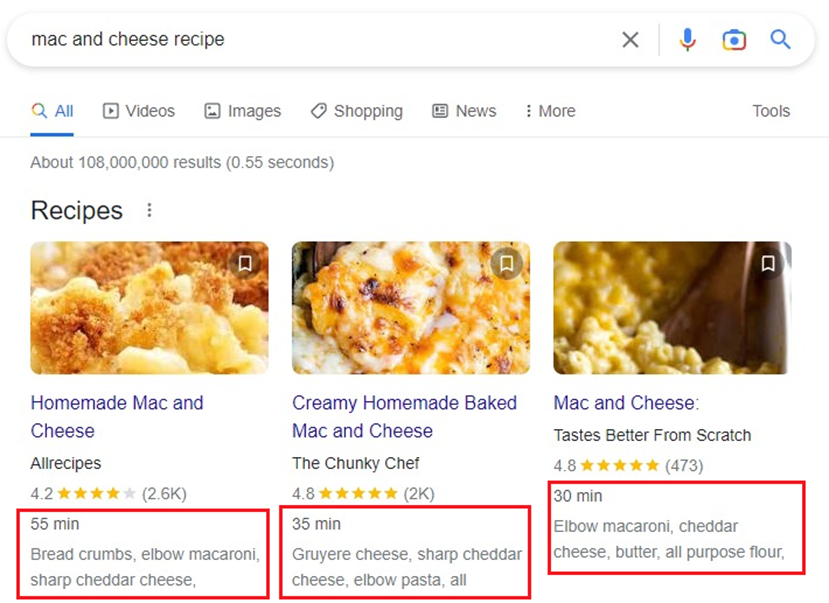Viewport: 829px width, 603px height.
Task: Switch to the Videos tab
Action: [x=139, y=111]
